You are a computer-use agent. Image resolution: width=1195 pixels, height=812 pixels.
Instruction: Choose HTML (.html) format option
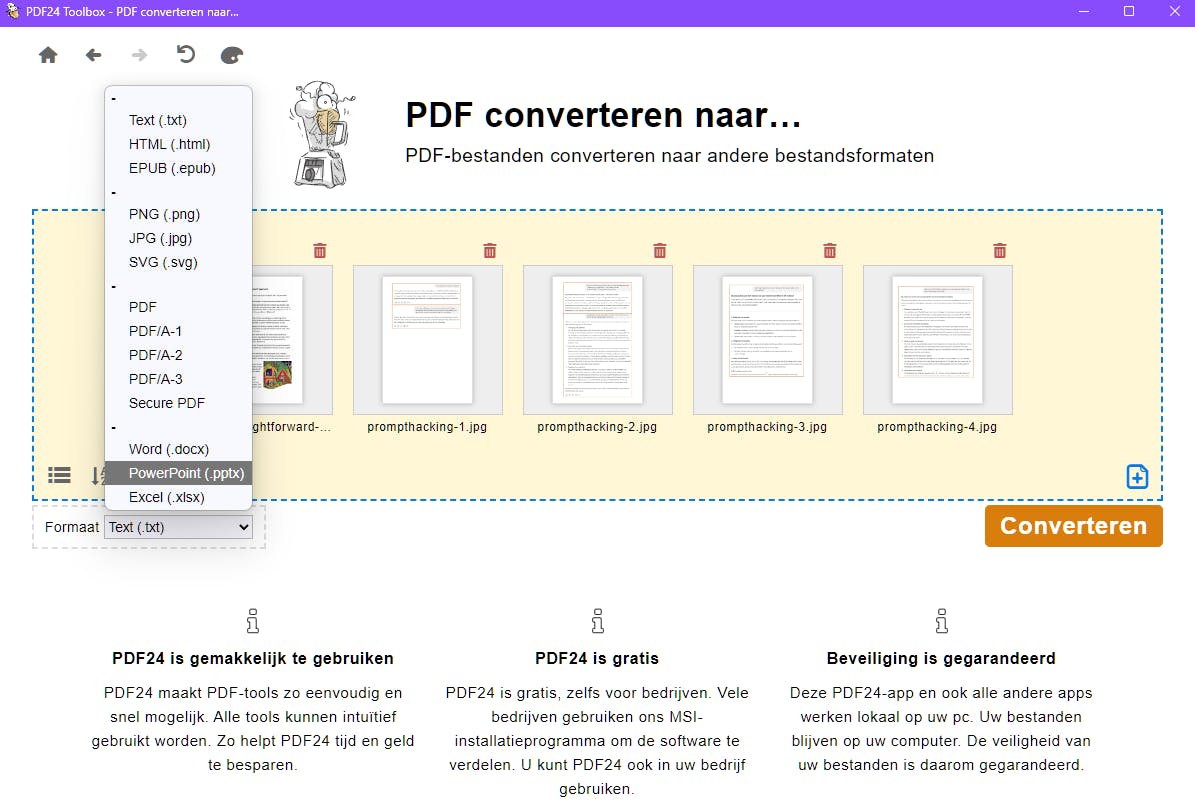click(x=178, y=144)
